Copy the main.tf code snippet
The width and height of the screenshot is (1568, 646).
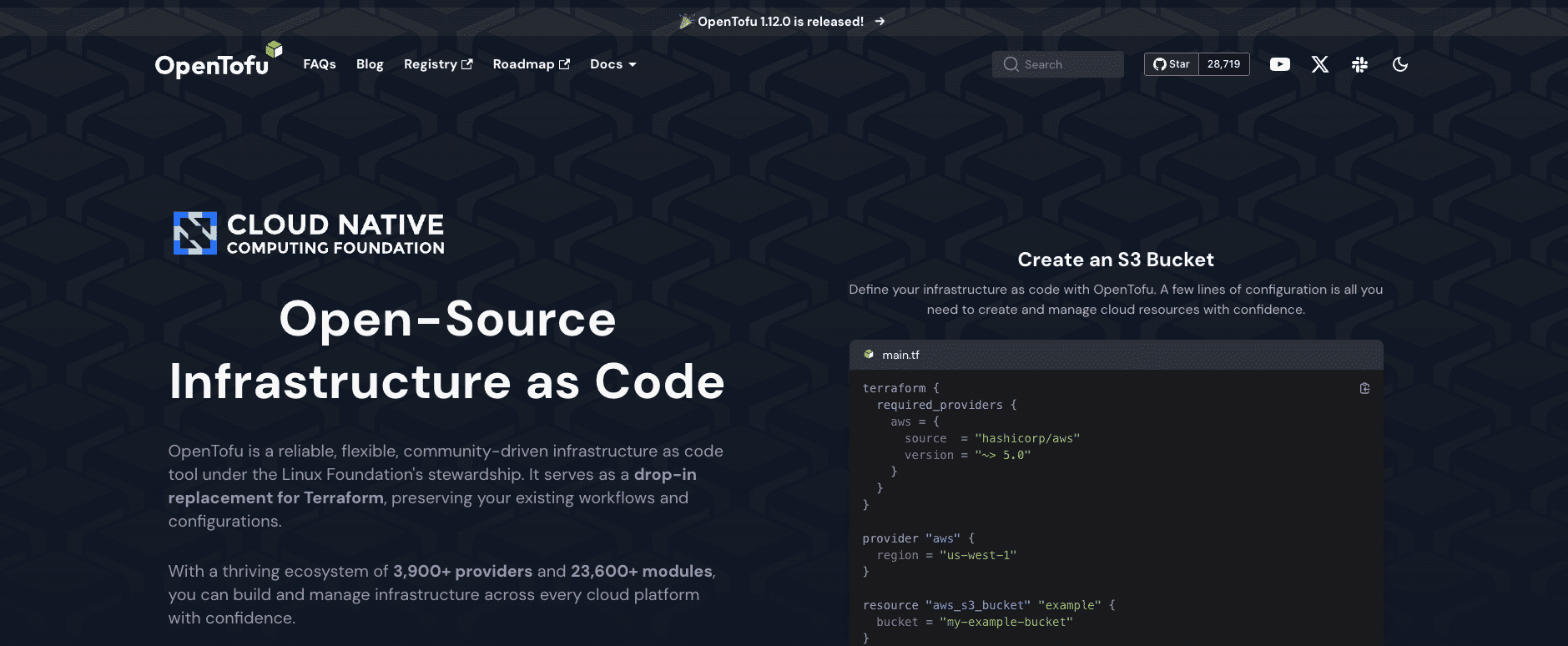(x=1364, y=388)
